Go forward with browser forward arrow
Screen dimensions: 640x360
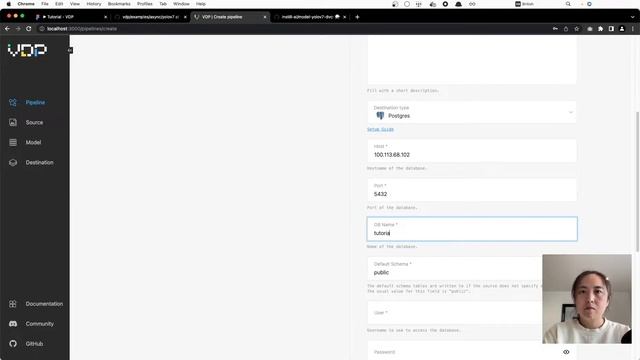18,29
